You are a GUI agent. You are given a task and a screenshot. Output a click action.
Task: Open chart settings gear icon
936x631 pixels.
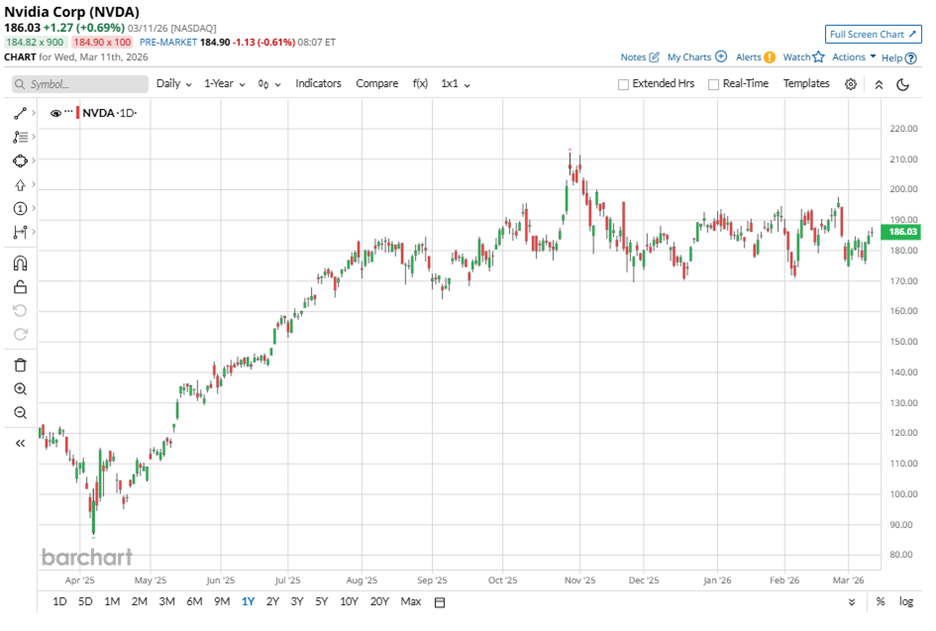(850, 84)
